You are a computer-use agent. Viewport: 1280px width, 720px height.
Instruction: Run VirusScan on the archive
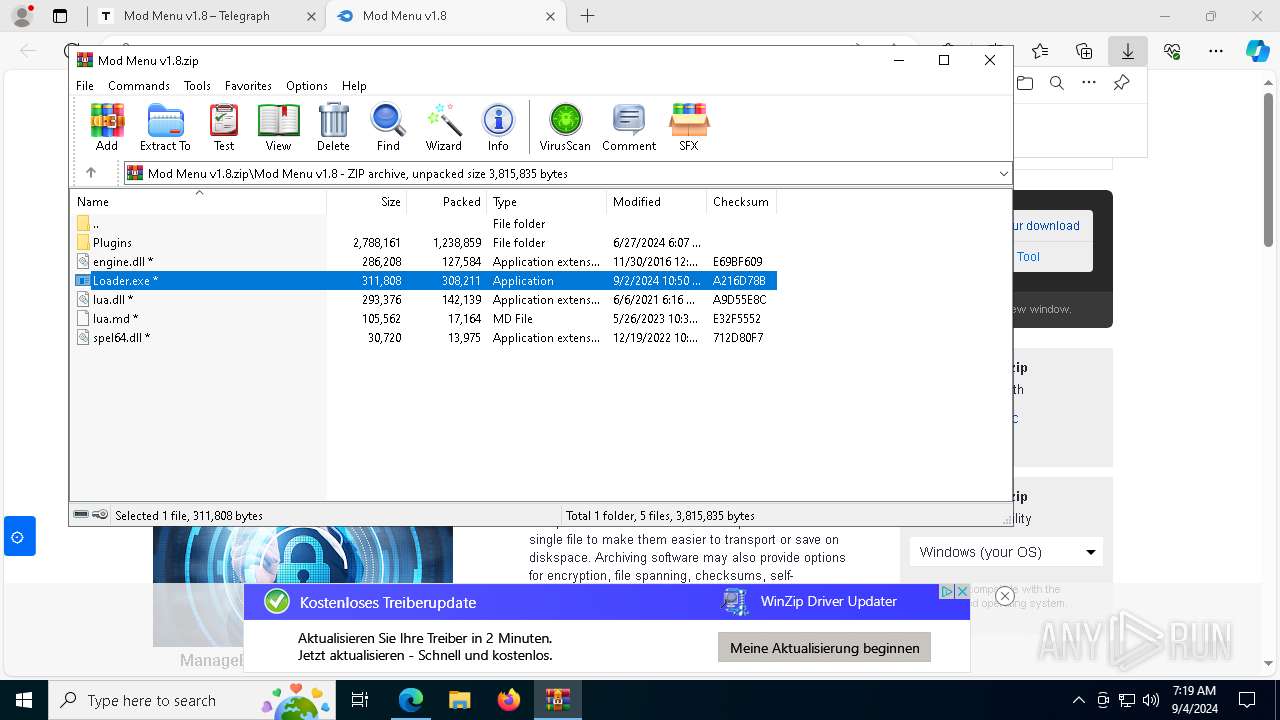[565, 127]
